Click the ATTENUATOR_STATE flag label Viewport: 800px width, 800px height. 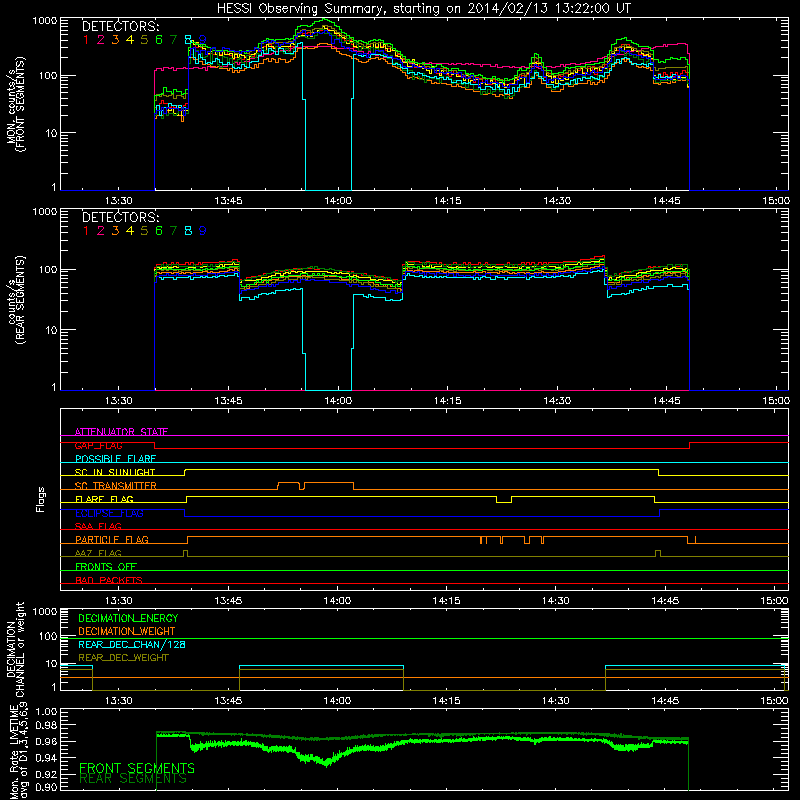(x=121, y=432)
